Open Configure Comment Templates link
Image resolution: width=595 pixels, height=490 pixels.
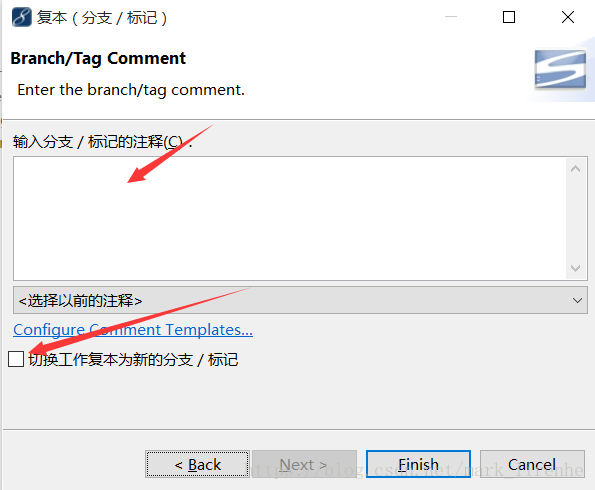133,329
